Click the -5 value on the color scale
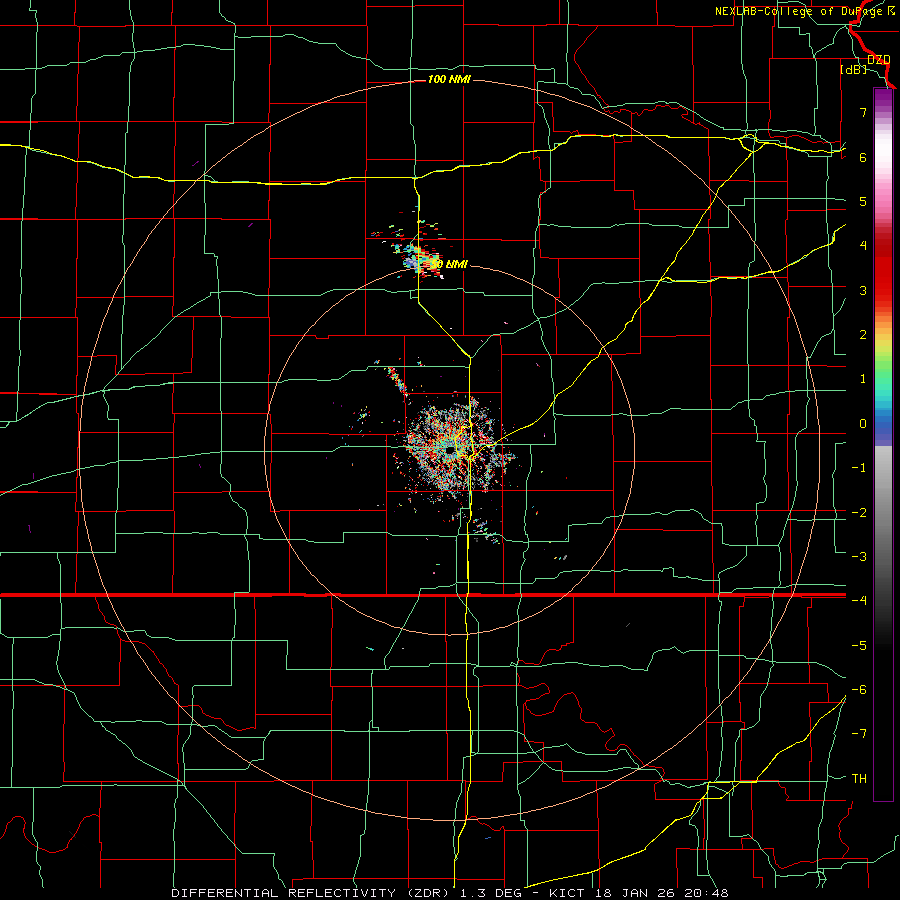The image size is (900, 900). [859, 645]
